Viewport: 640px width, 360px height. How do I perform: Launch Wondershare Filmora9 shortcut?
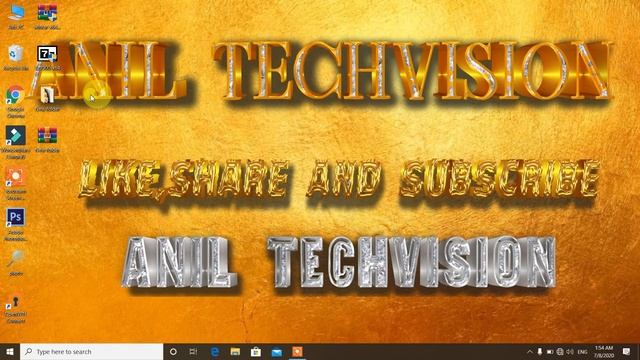16,142
